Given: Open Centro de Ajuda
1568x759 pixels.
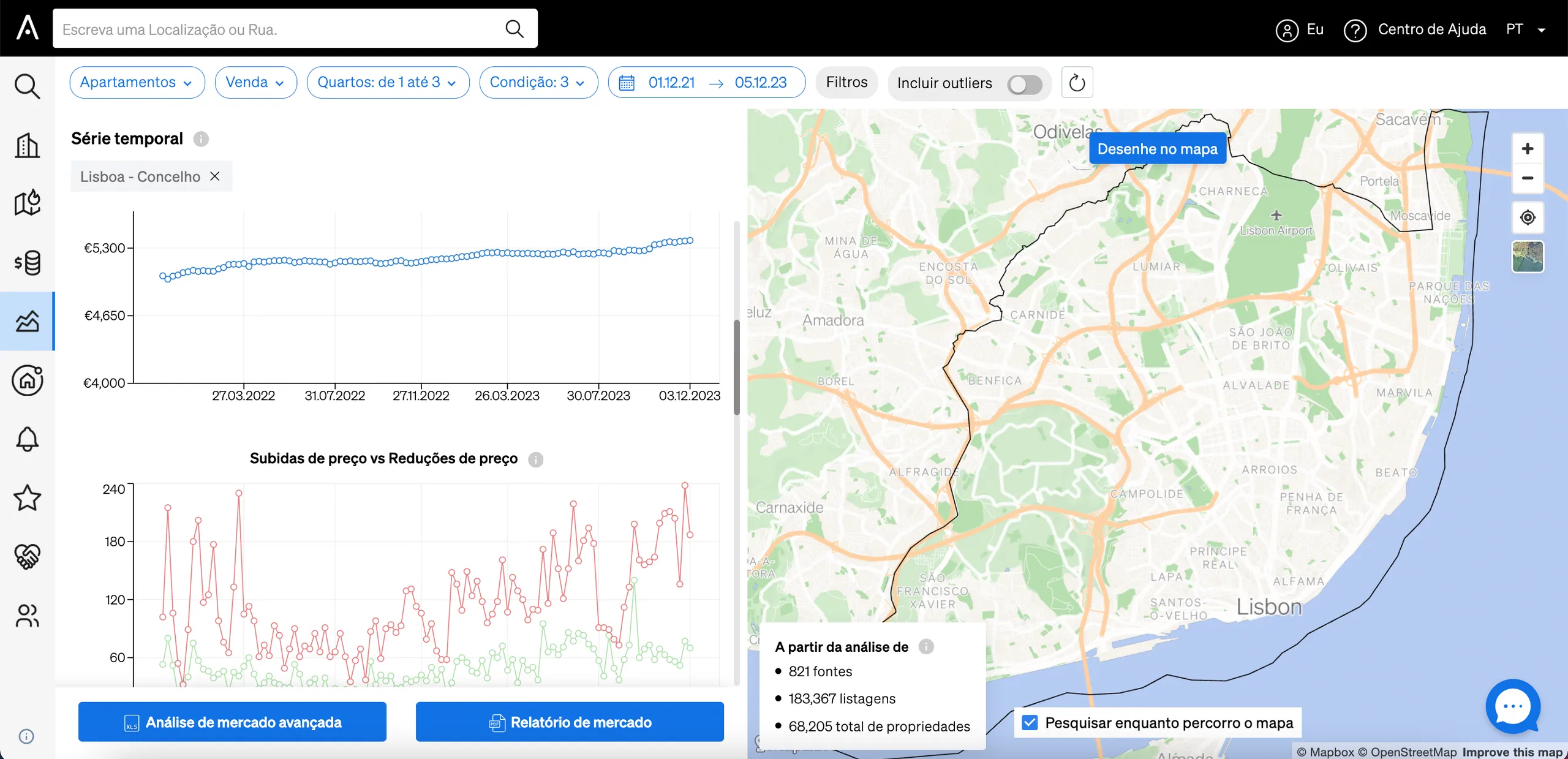Looking at the screenshot, I should point(1415,29).
